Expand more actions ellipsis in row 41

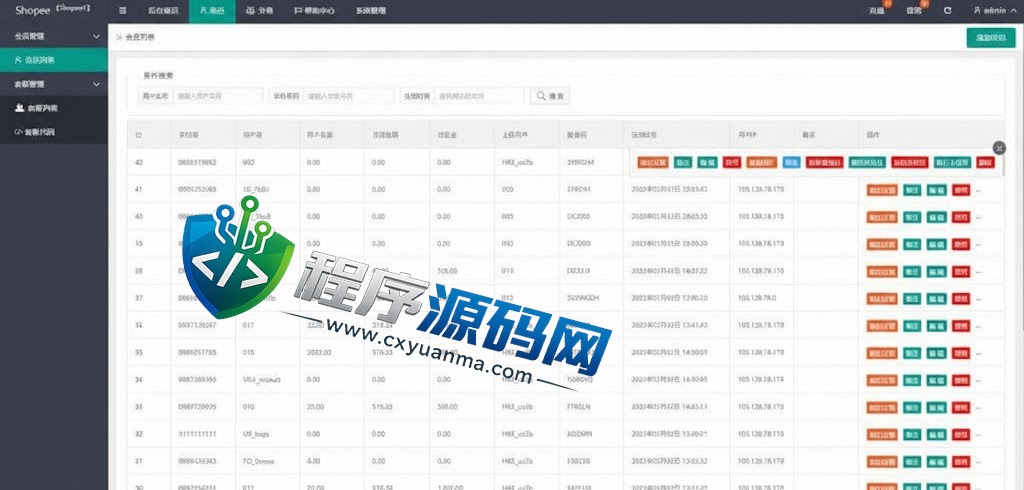(978, 191)
